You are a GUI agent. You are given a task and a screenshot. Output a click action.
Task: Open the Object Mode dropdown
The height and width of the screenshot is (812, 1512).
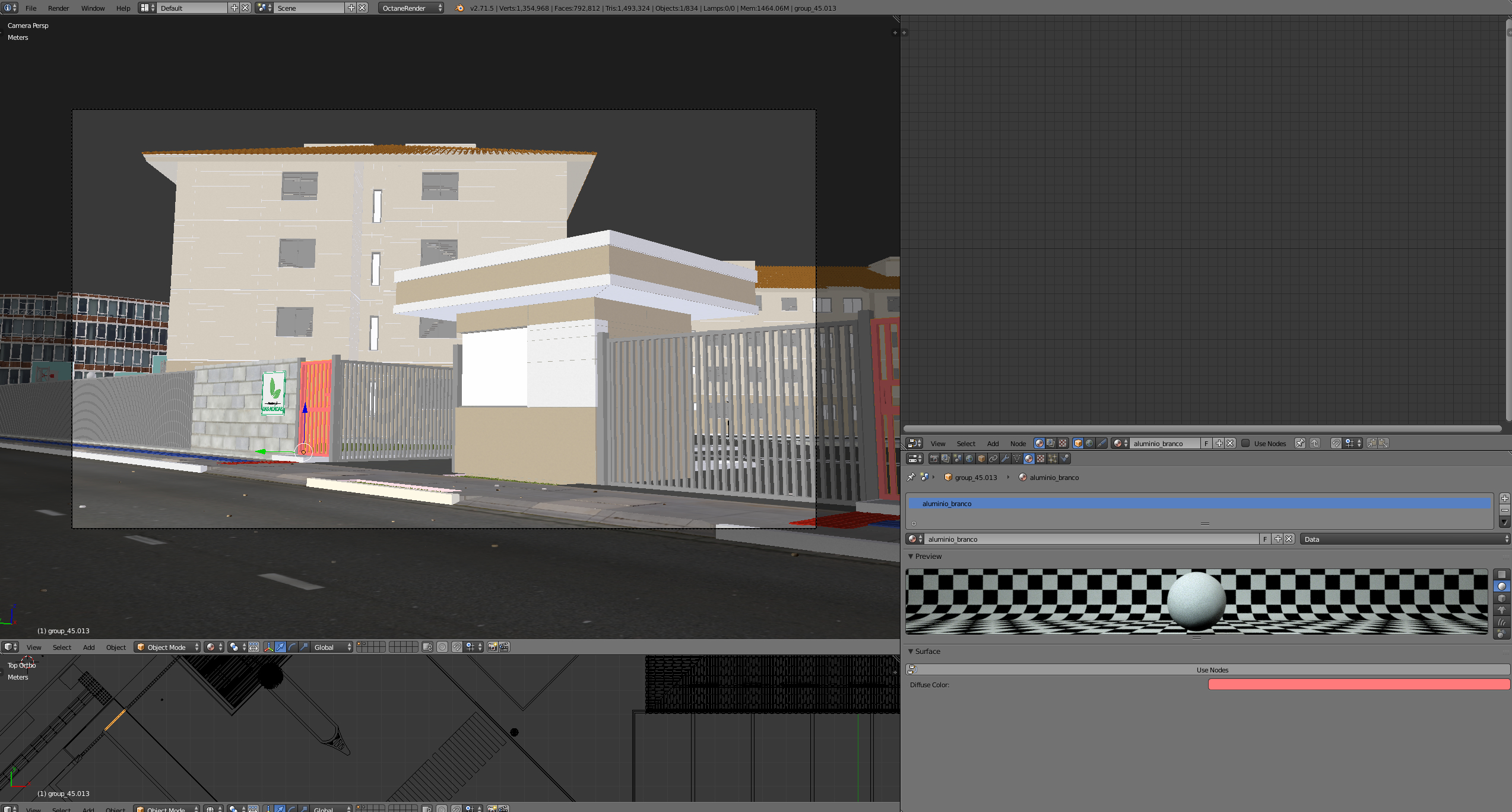167,647
